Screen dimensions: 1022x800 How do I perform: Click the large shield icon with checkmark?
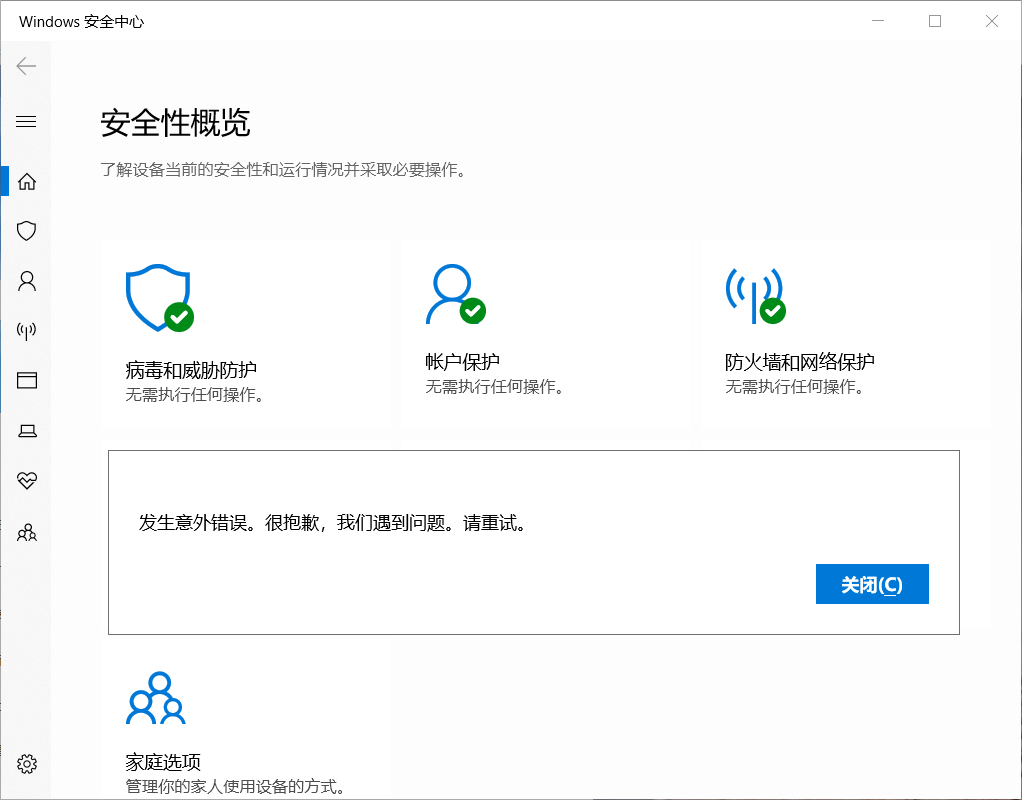[x=160, y=298]
